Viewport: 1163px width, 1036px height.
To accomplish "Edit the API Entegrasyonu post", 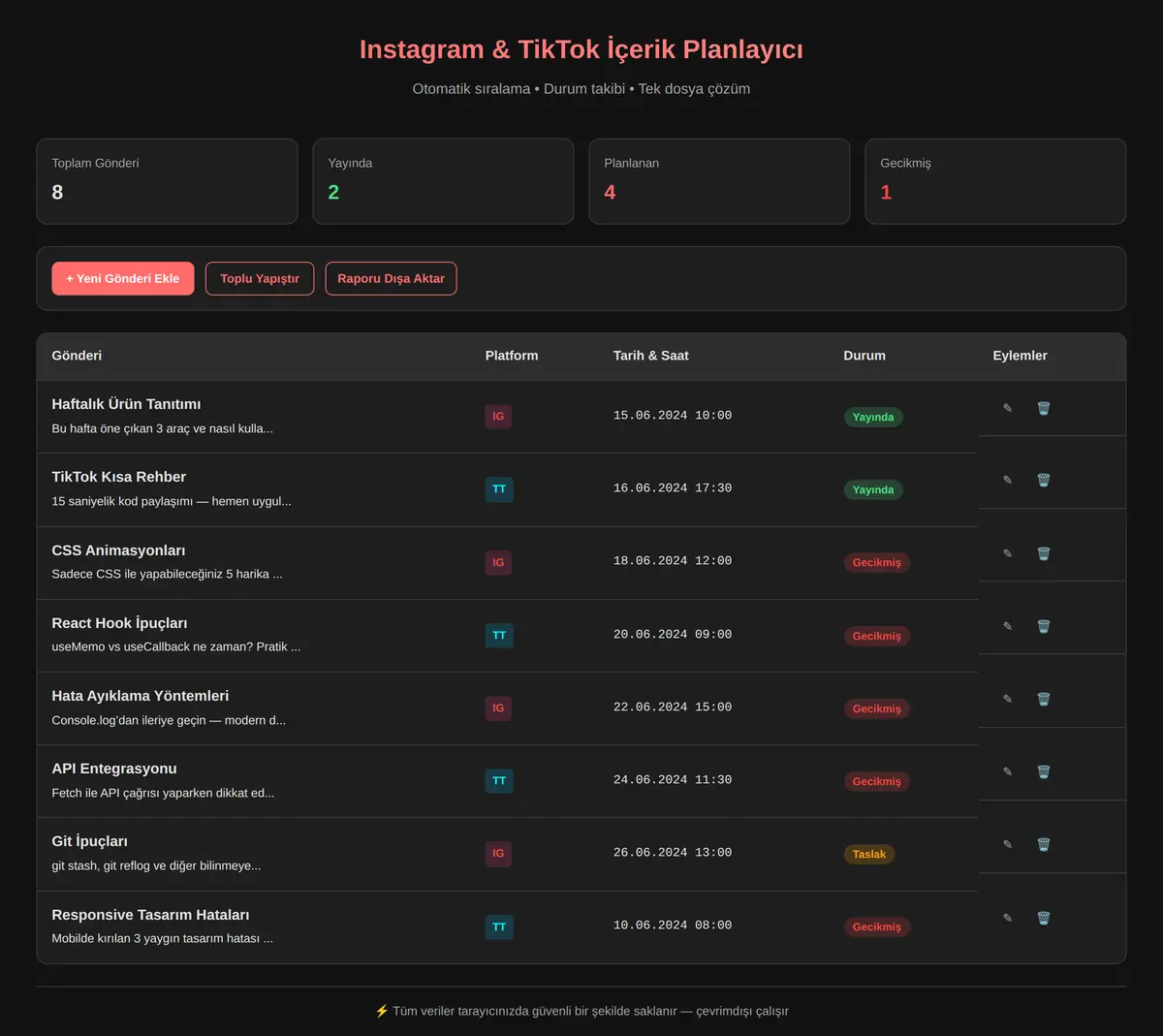I will tap(1008, 771).
